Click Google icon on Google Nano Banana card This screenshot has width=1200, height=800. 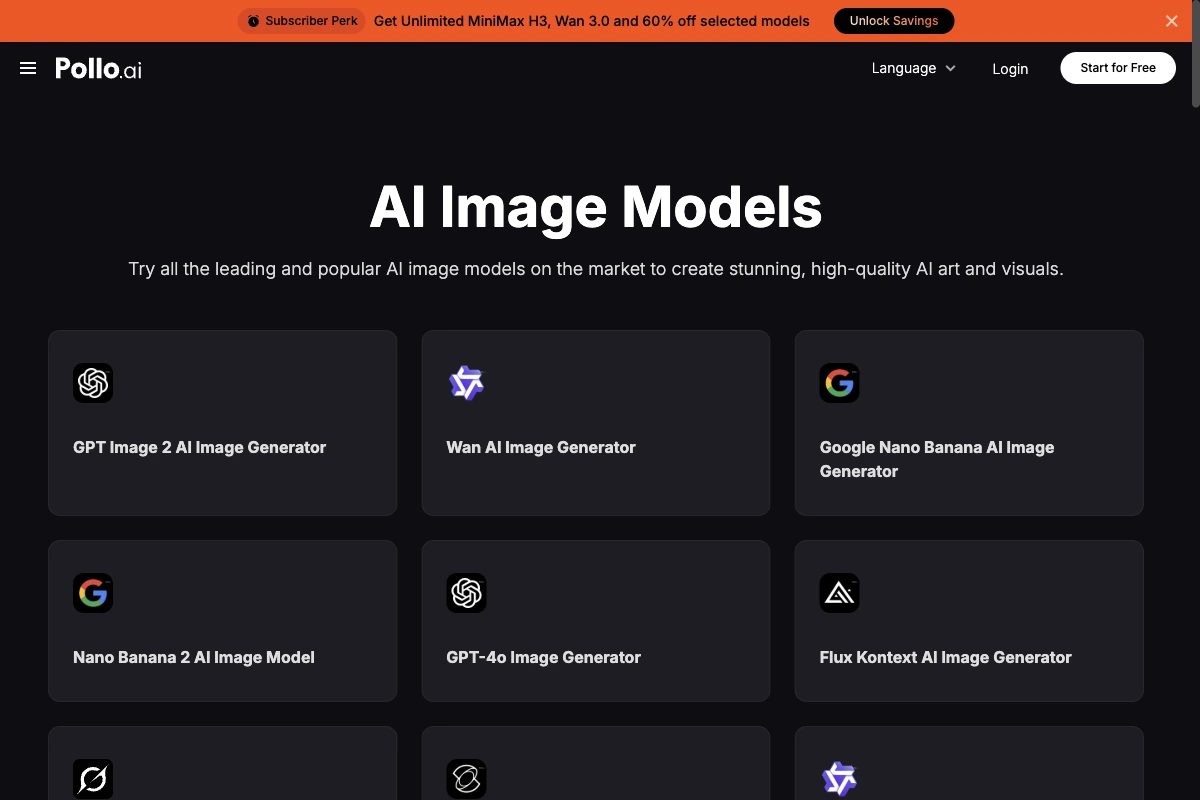click(839, 383)
